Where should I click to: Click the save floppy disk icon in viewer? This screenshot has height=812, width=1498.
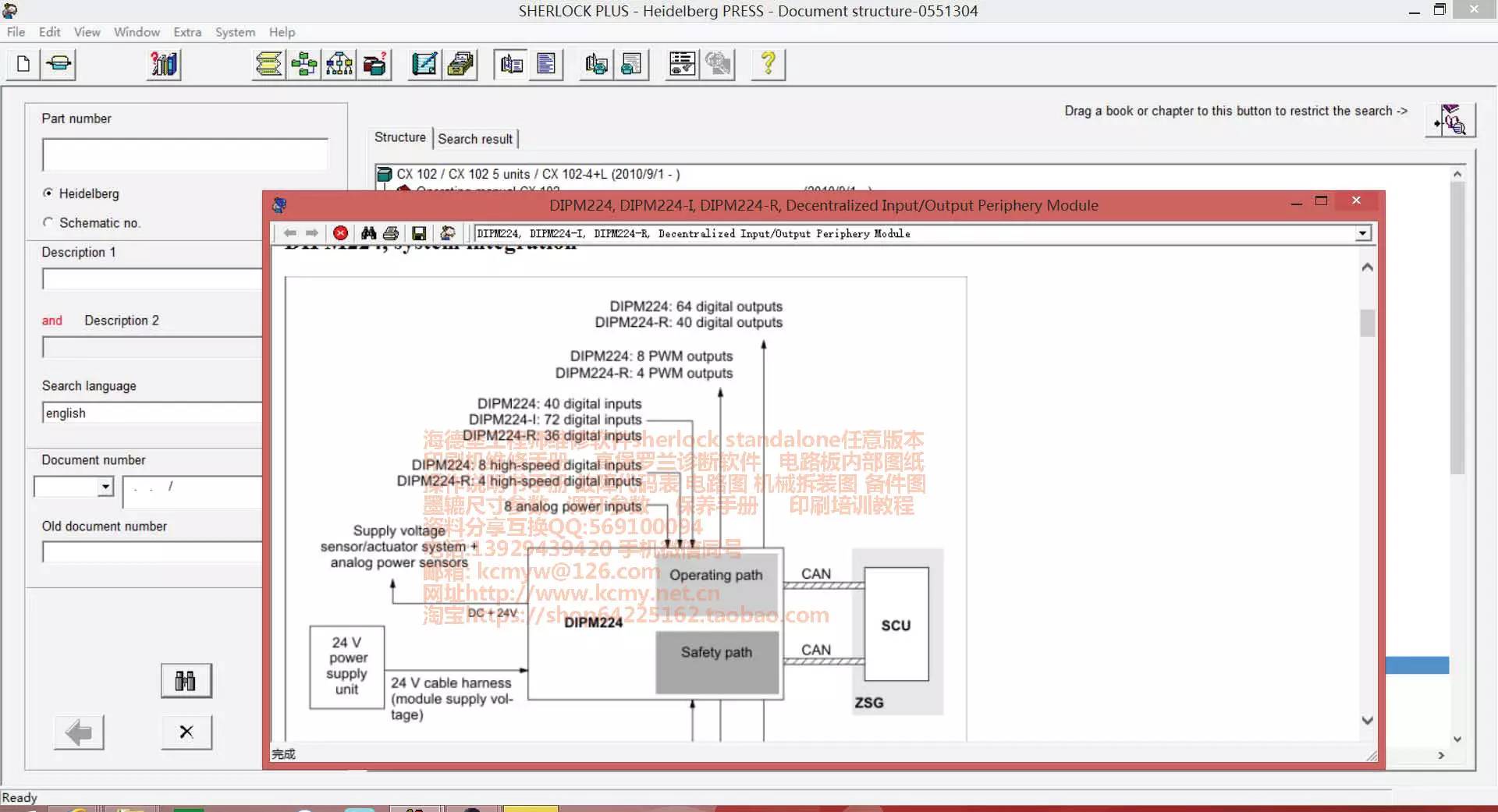pos(419,233)
